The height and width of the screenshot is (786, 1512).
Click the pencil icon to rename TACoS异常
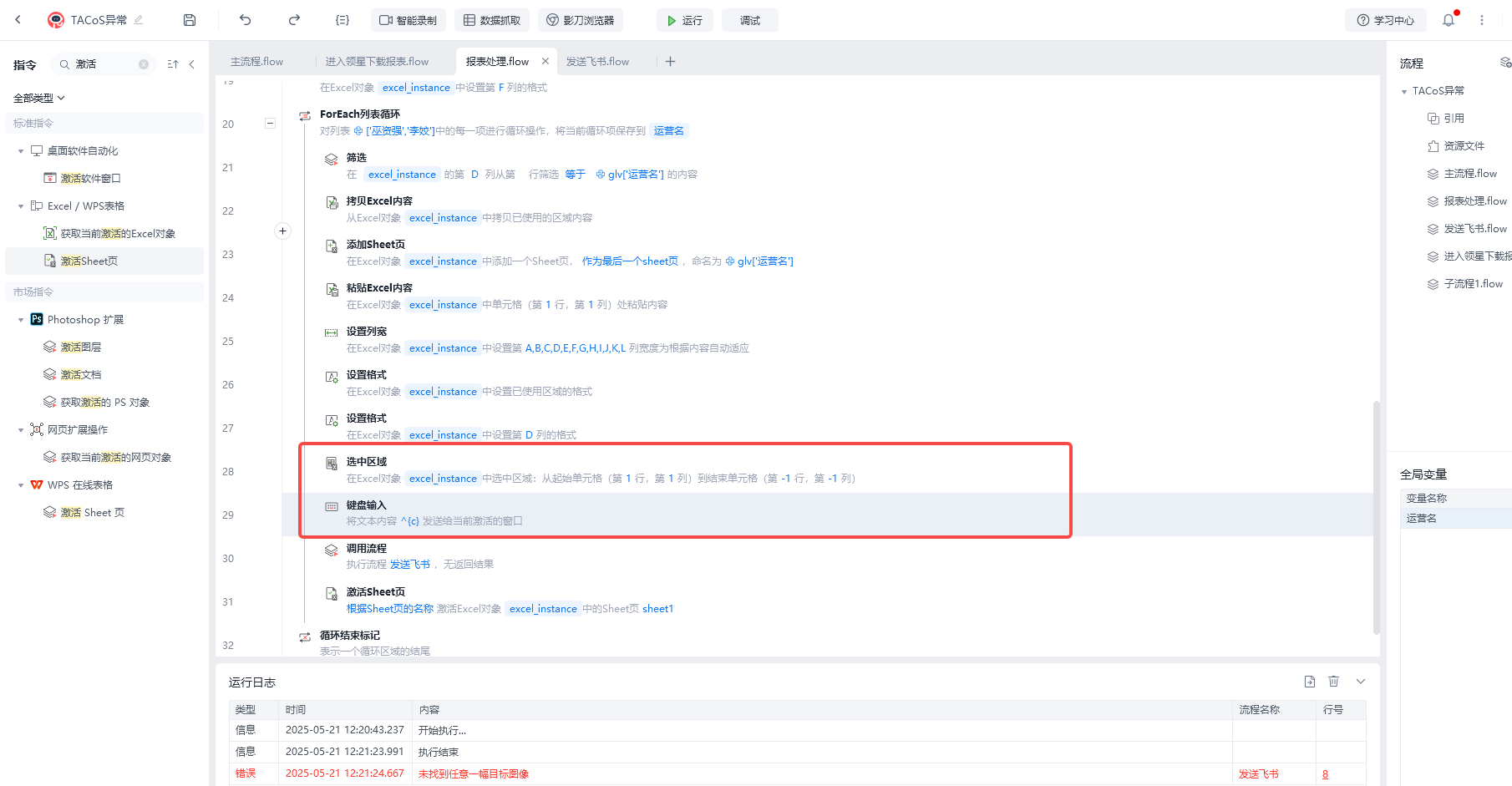(x=139, y=20)
